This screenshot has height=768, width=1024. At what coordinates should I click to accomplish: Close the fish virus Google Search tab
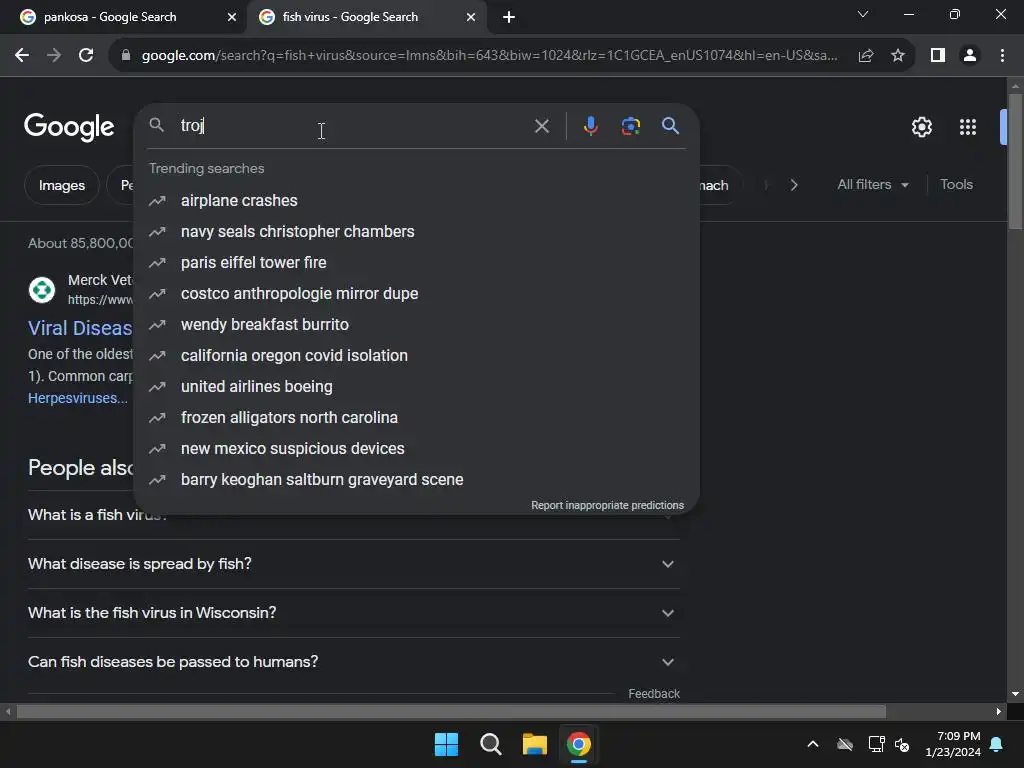pyautogui.click(x=471, y=17)
